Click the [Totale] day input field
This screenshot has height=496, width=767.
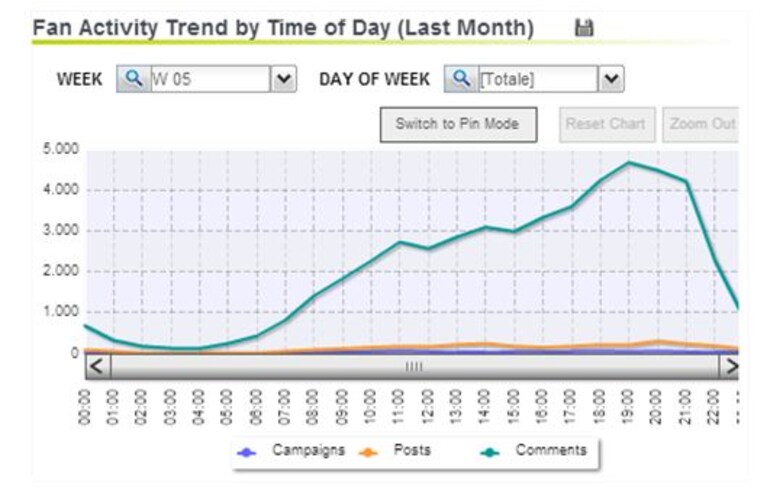[538, 79]
